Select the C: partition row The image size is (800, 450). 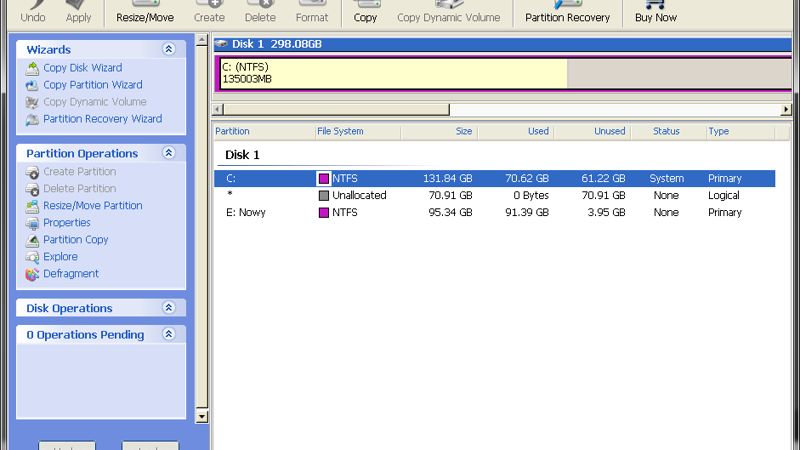(x=494, y=179)
